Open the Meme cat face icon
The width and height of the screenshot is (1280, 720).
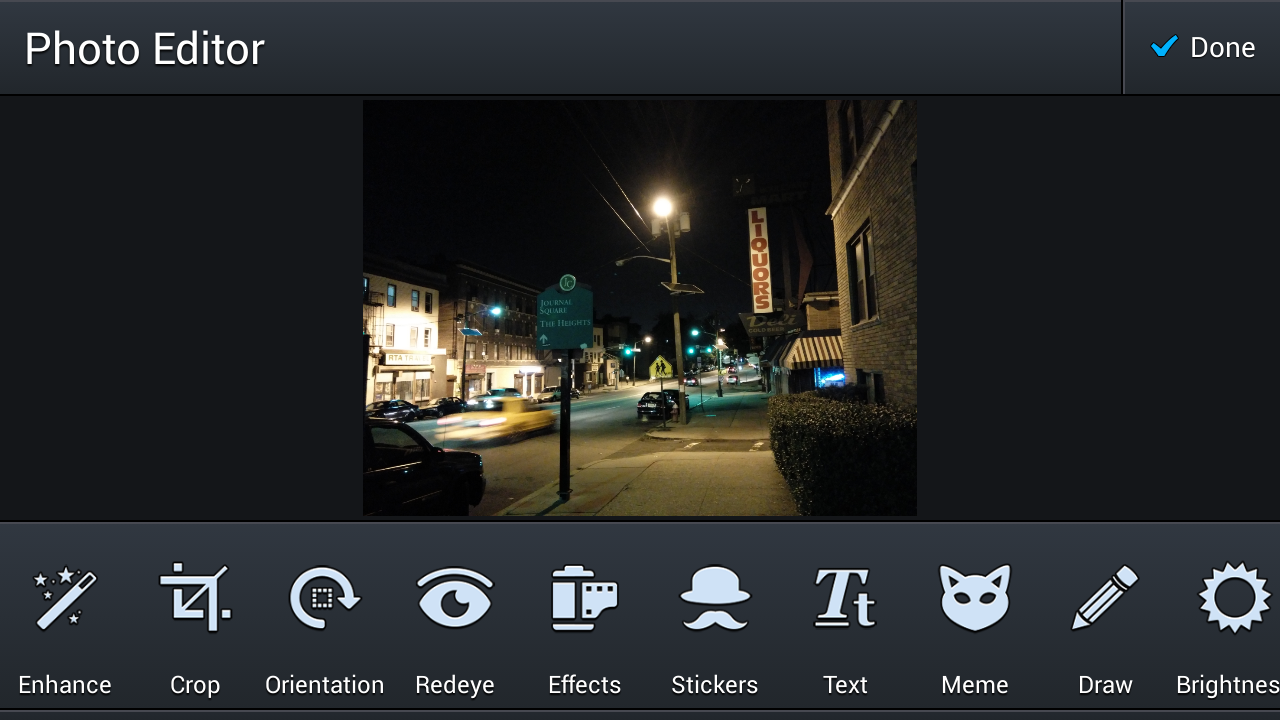(975, 598)
